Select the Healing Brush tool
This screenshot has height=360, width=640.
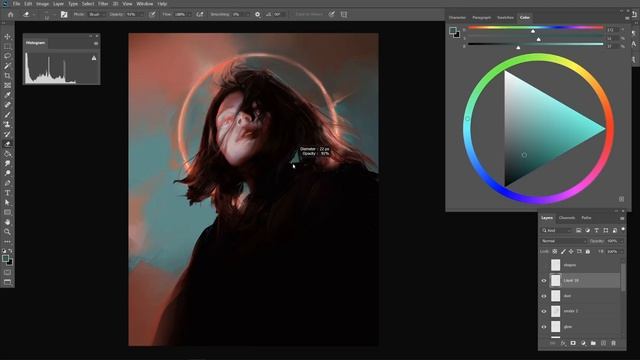[7, 105]
